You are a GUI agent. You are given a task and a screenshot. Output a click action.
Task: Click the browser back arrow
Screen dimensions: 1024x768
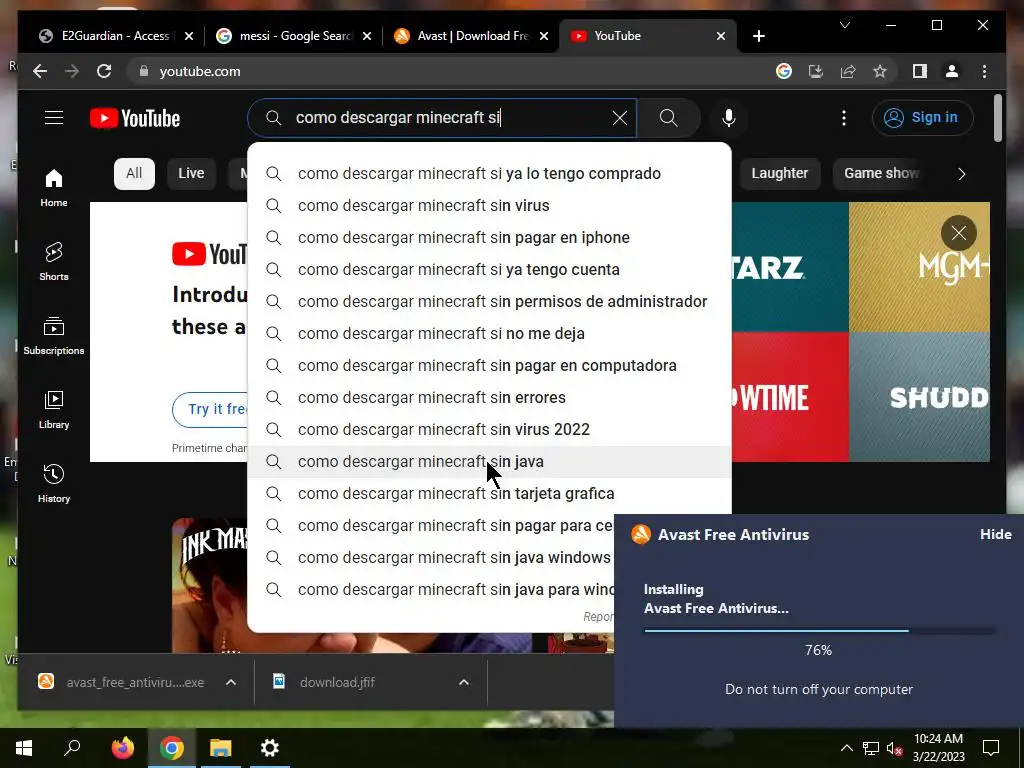pos(40,71)
